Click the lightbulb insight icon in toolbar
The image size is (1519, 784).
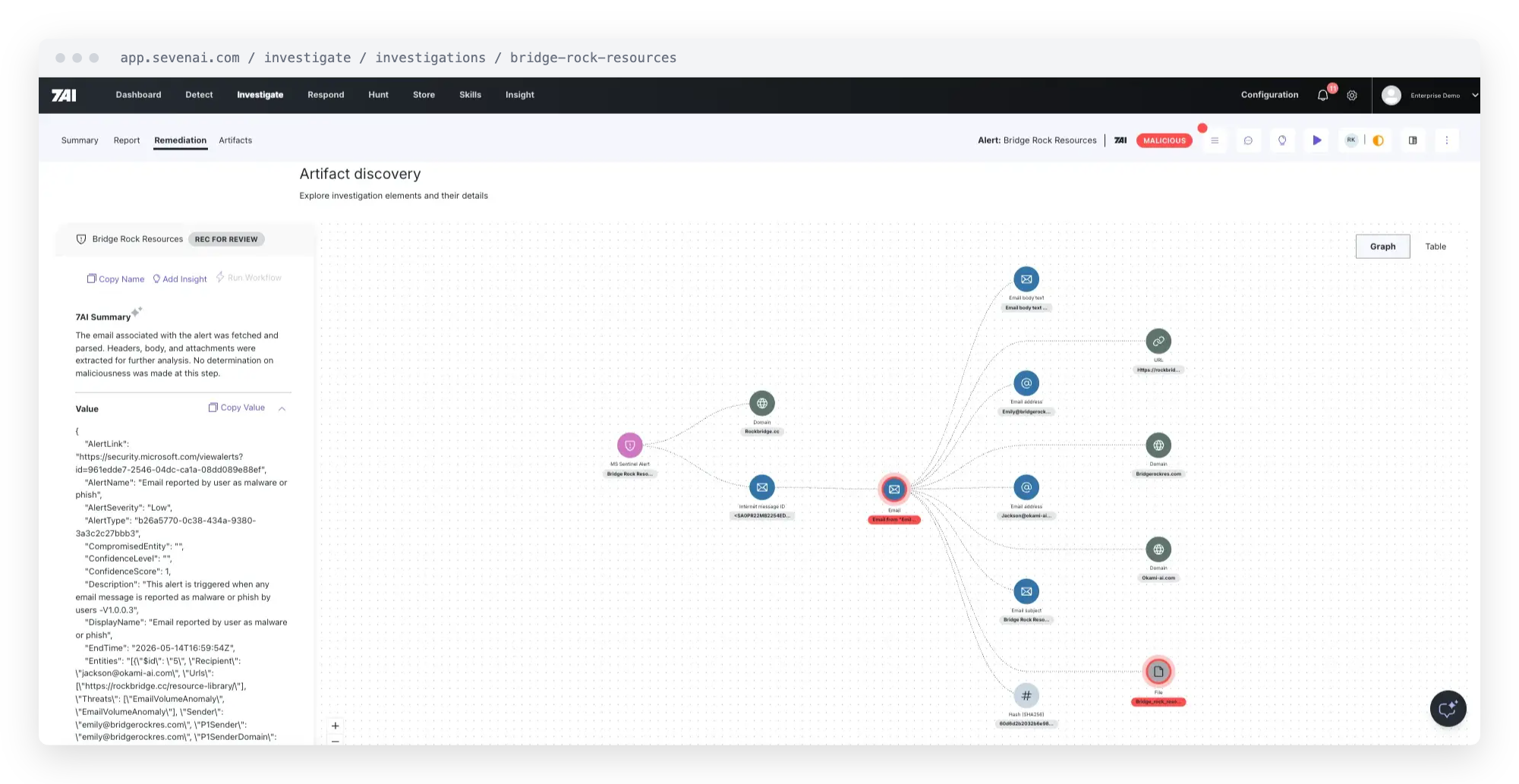coord(1282,140)
